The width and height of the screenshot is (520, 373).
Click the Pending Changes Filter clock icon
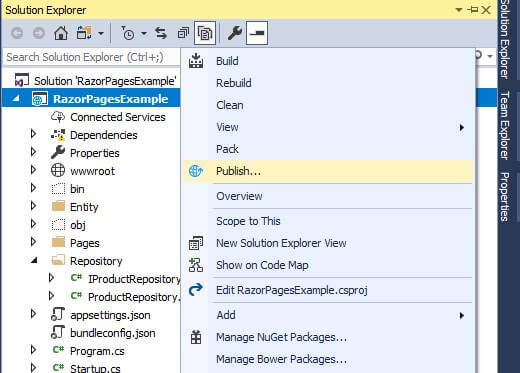(x=128, y=33)
